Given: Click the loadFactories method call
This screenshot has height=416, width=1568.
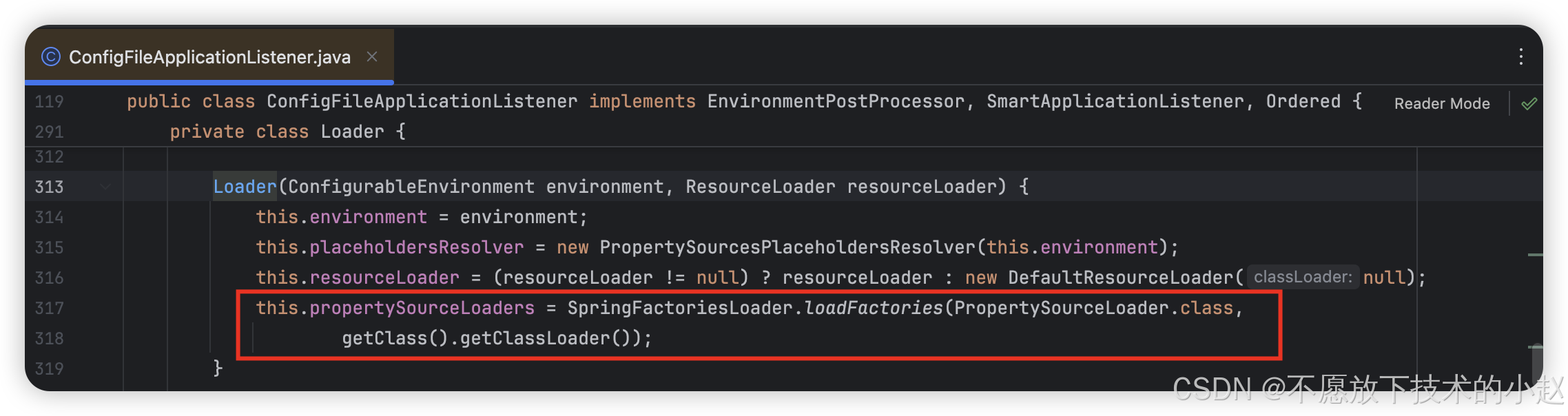Looking at the screenshot, I should (x=873, y=308).
